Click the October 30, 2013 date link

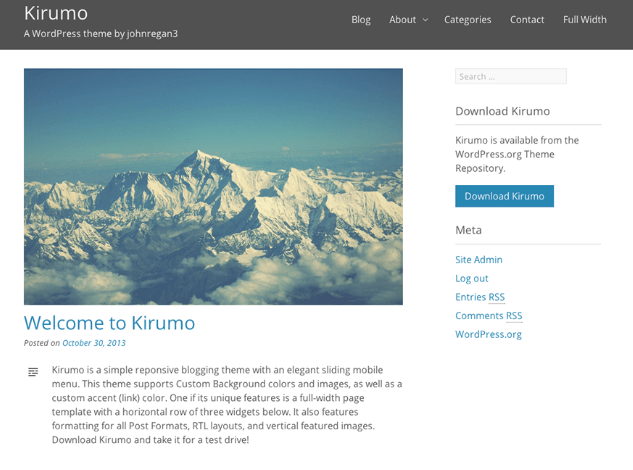point(94,343)
